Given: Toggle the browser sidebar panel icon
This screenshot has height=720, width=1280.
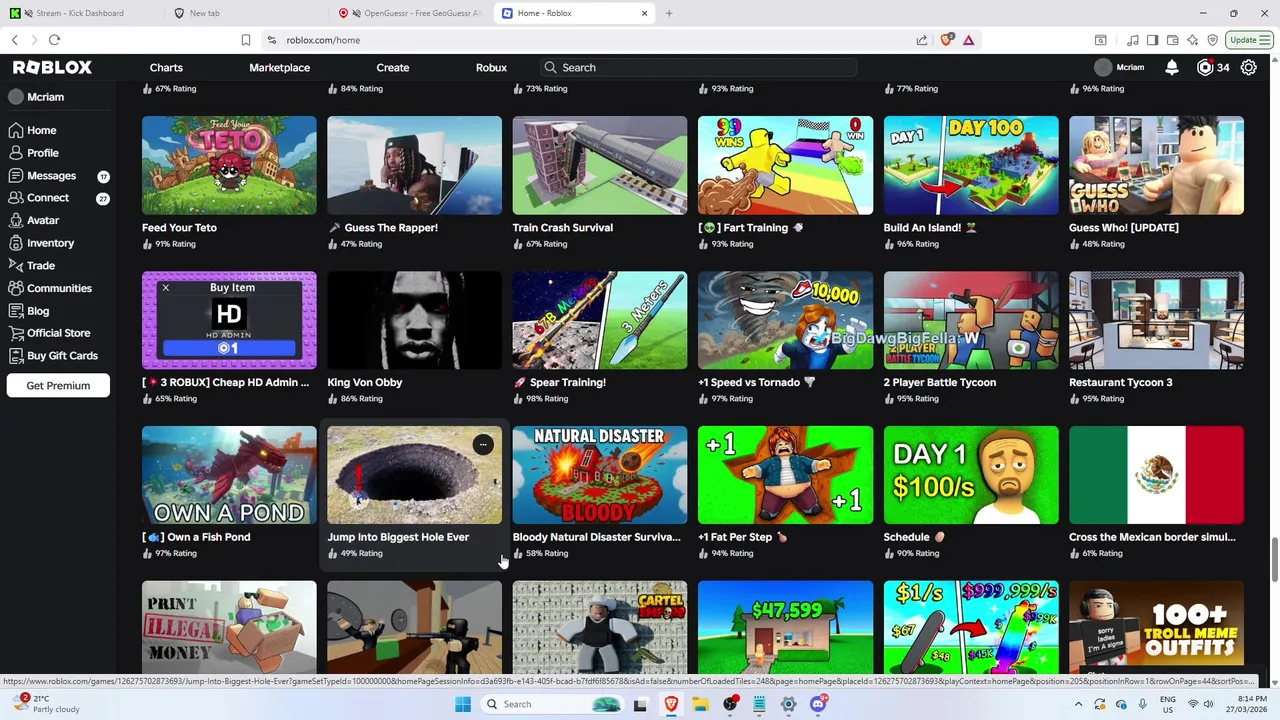Looking at the screenshot, I should pos(1152,40).
